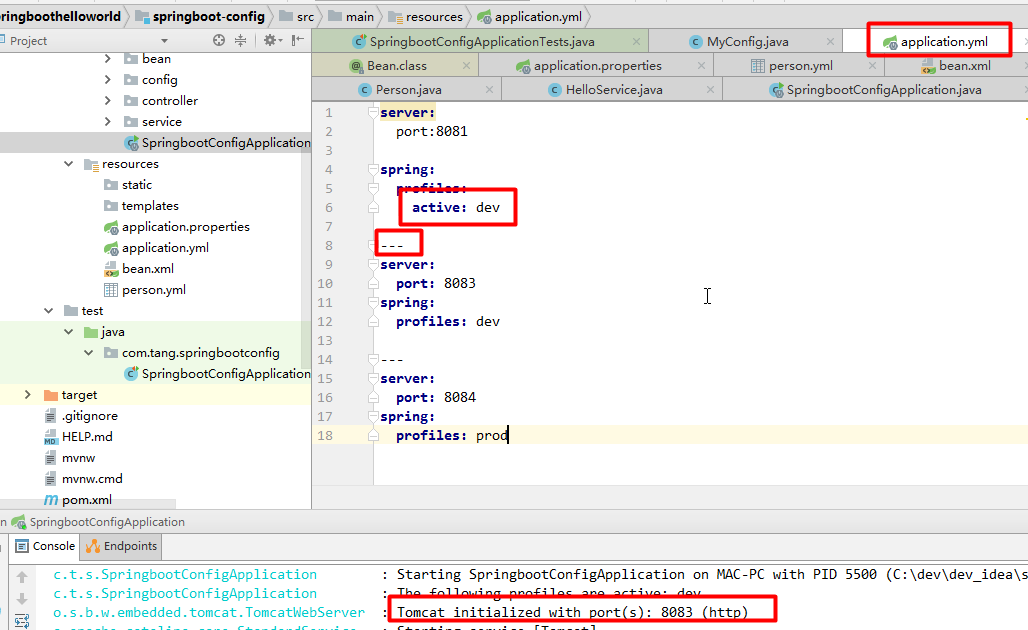Click the console up-arrow icon
This screenshot has width=1028, height=630.
(x=22, y=577)
